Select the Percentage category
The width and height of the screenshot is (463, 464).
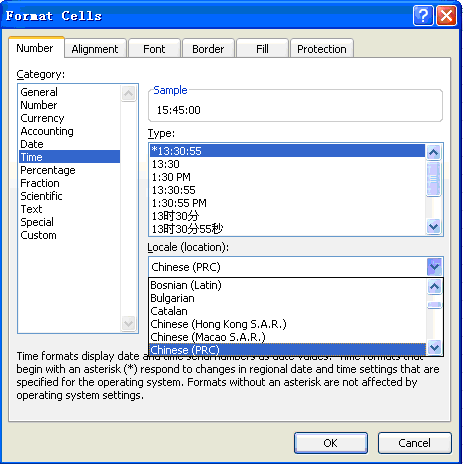(x=69, y=170)
